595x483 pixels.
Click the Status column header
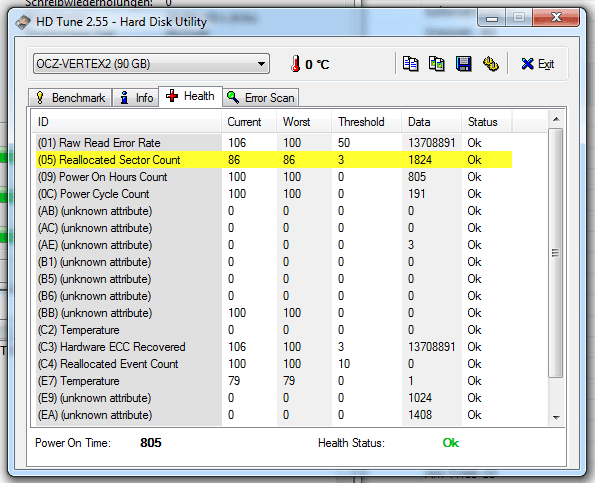pyautogui.click(x=486, y=122)
